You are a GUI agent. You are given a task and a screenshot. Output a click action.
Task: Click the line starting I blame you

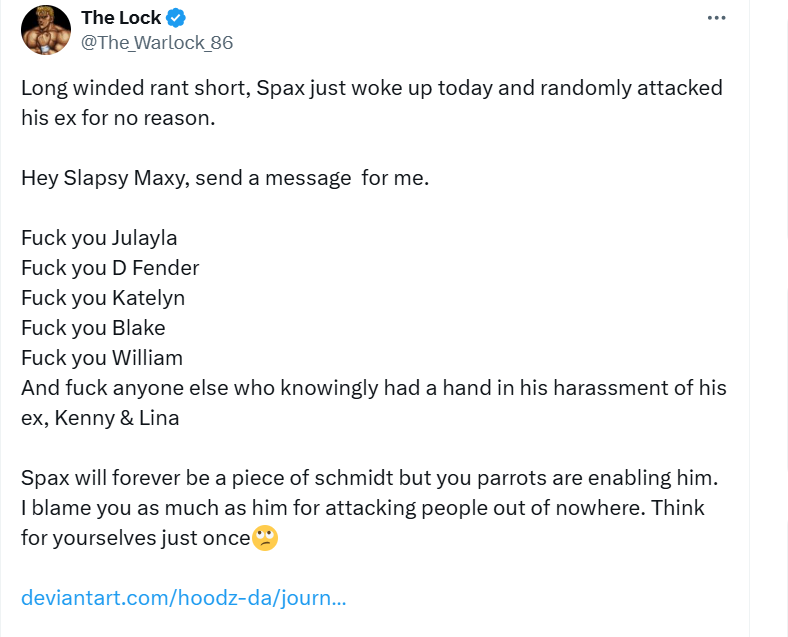coord(362,508)
